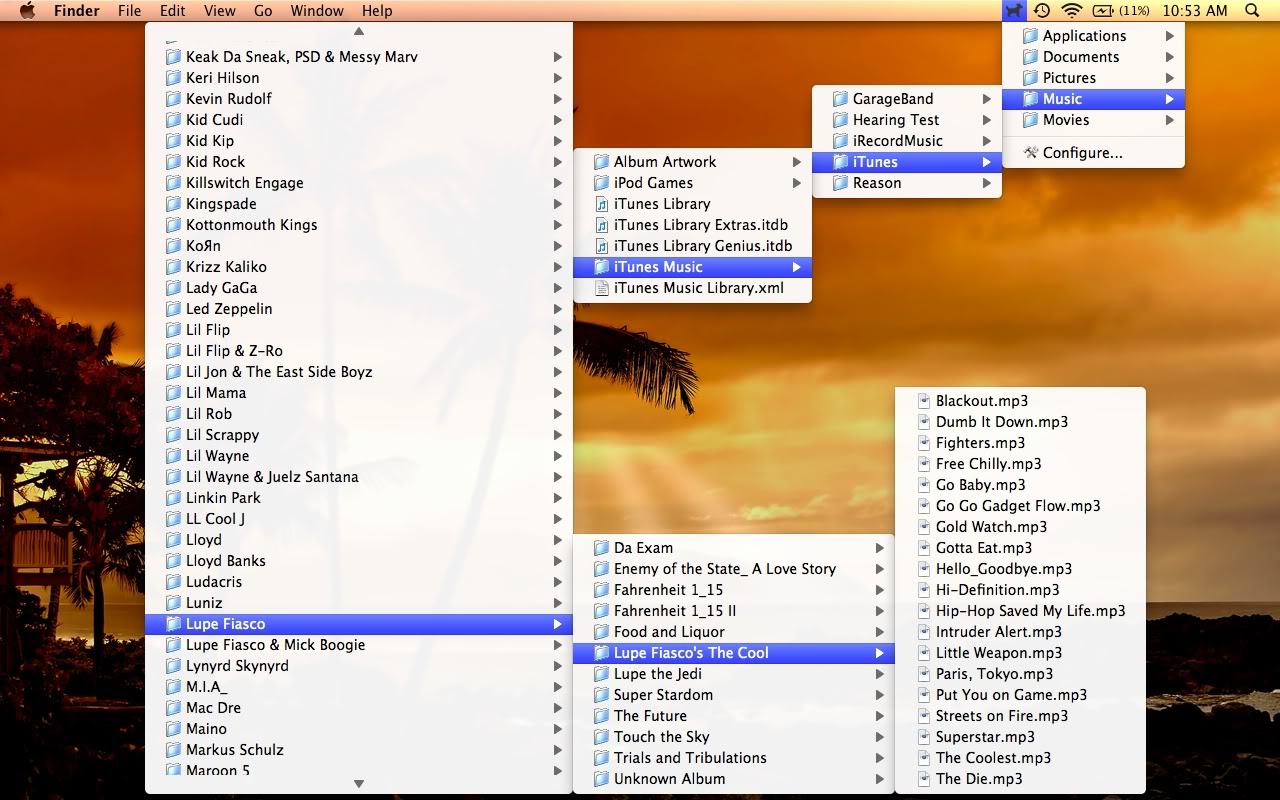The height and width of the screenshot is (800, 1280).
Task: Open Fahrenheit 1_15 II album
Action: pyautogui.click(x=733, y=611)
